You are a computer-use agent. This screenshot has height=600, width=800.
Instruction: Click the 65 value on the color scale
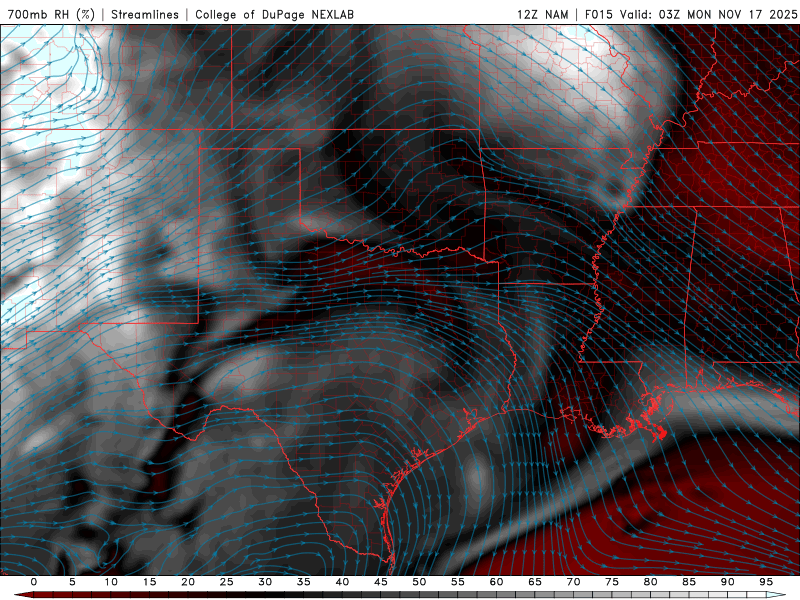[x=535, y=582]
